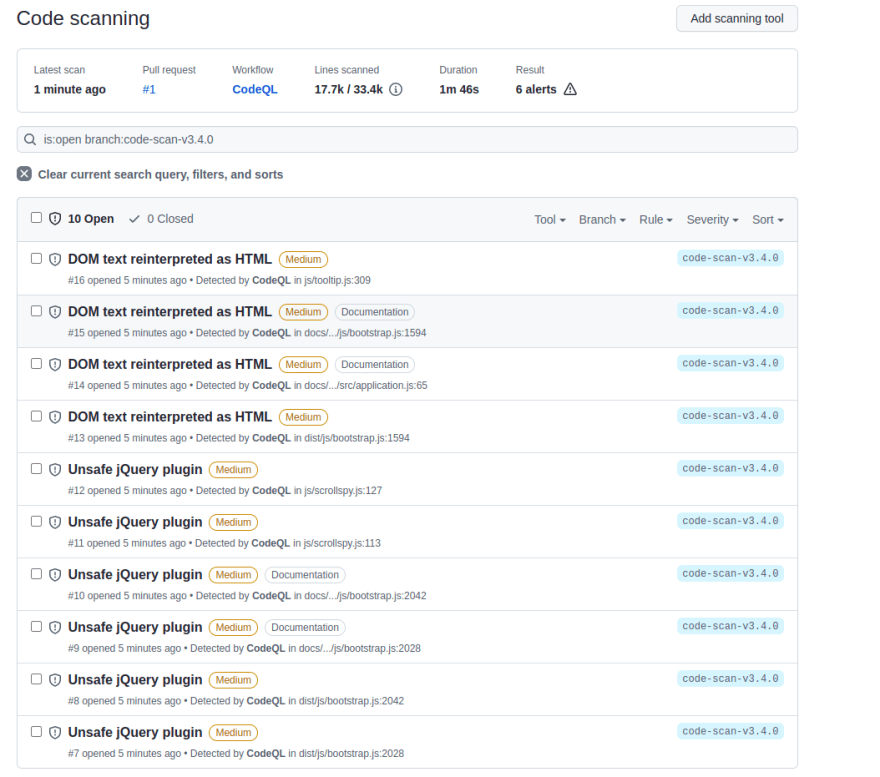
Task: Click shield icon of alert #9
Action: pos(55,628)
